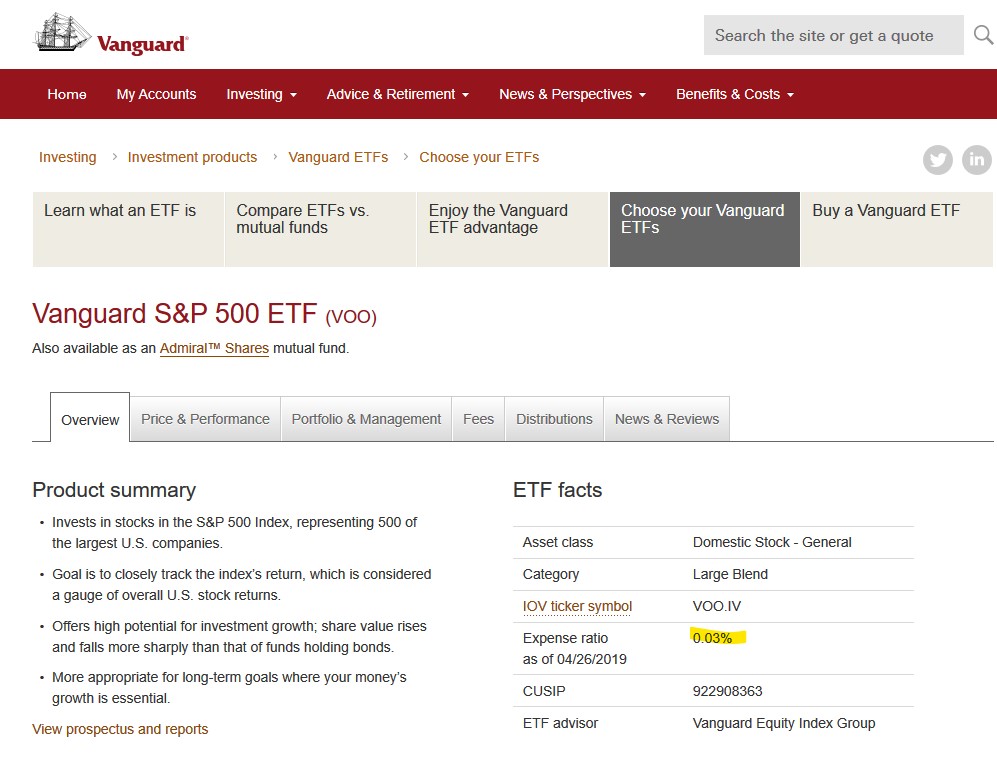This screenshot has width=997, height=783.
Task: Click the search magnifier icon
Action: coord(983,35)
